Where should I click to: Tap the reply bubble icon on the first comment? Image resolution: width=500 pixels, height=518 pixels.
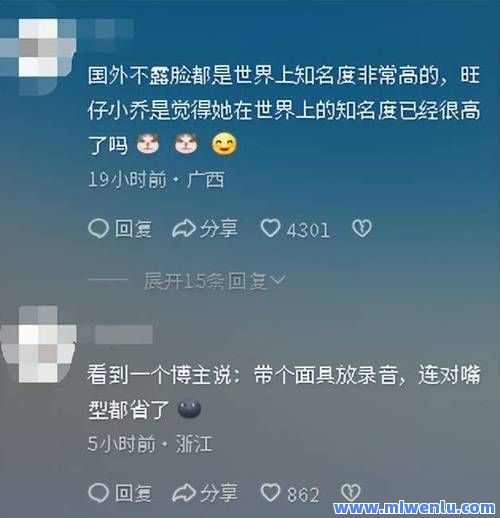coord(98,229)
